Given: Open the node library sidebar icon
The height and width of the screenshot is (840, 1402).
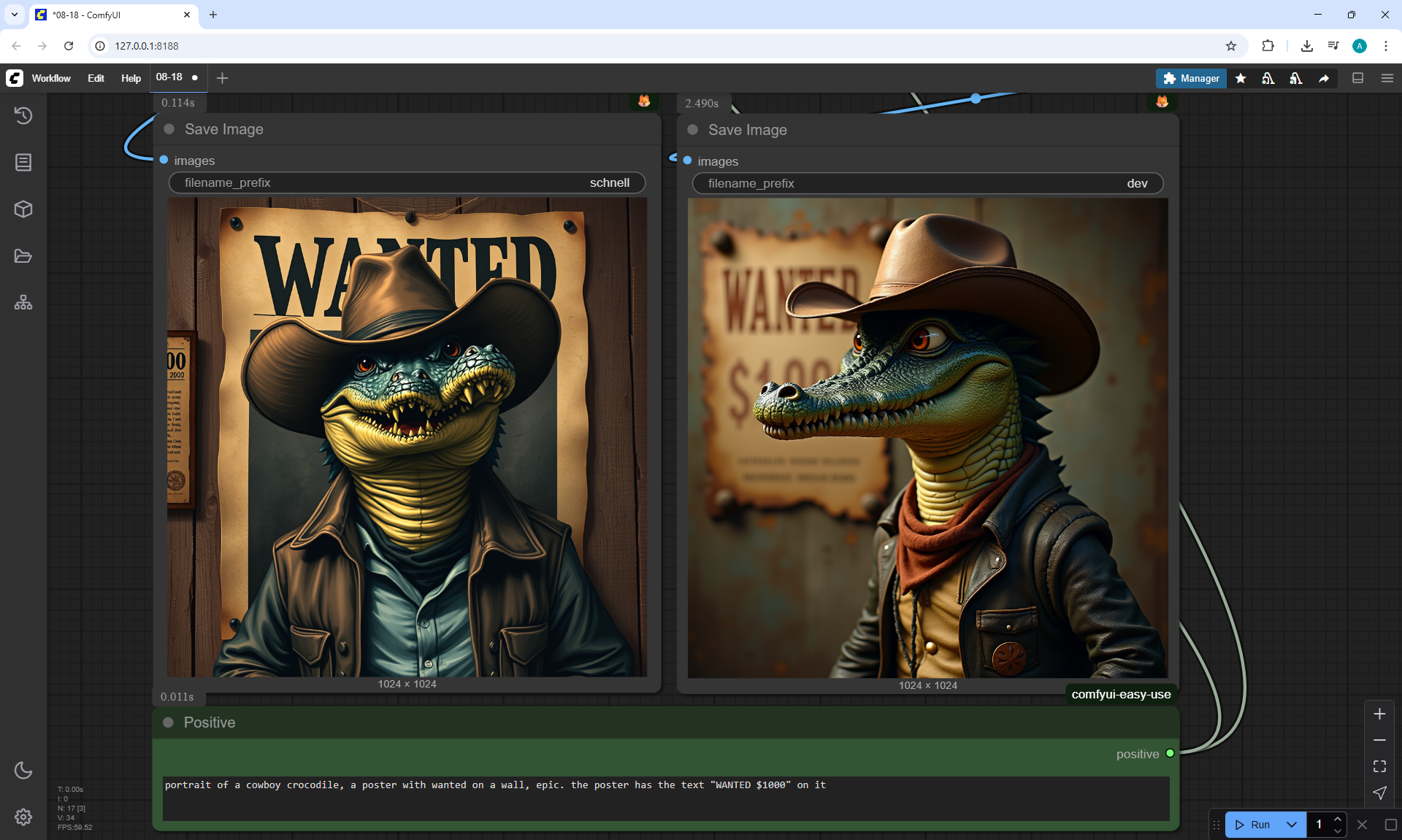Looking at the screenshot, I should pos(23,162).
